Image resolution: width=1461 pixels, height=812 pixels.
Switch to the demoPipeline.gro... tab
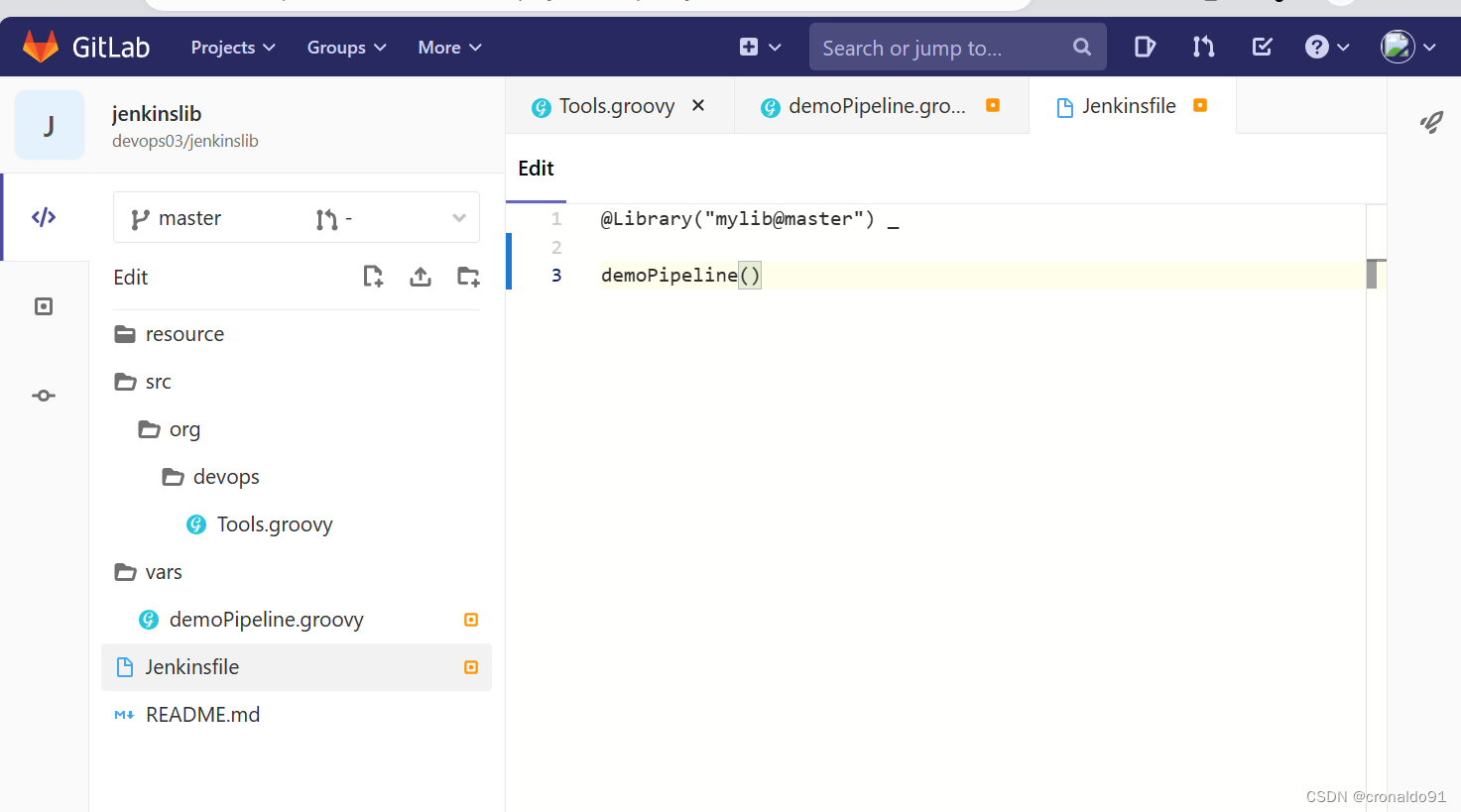point(877,106)
